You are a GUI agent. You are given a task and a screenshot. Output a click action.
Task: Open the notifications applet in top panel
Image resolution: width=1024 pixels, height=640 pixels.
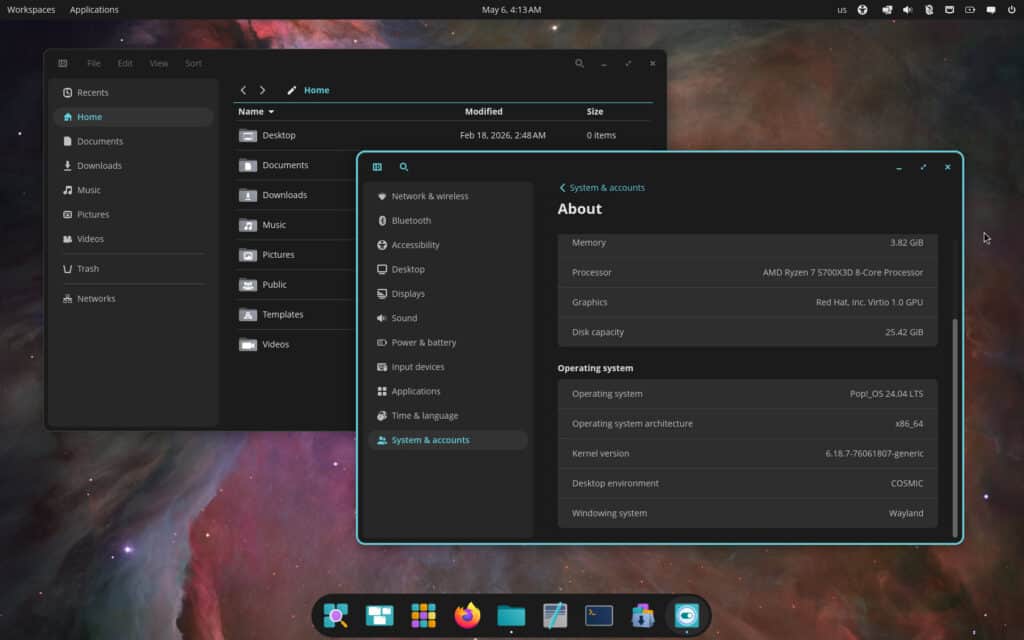coord(991,10)
